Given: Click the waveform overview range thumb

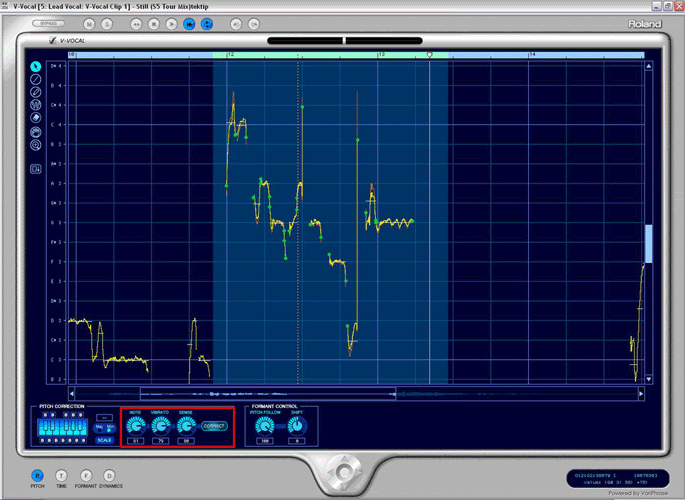Looking at the screenshot, I should pyautogui.click(x=268, y=393).
